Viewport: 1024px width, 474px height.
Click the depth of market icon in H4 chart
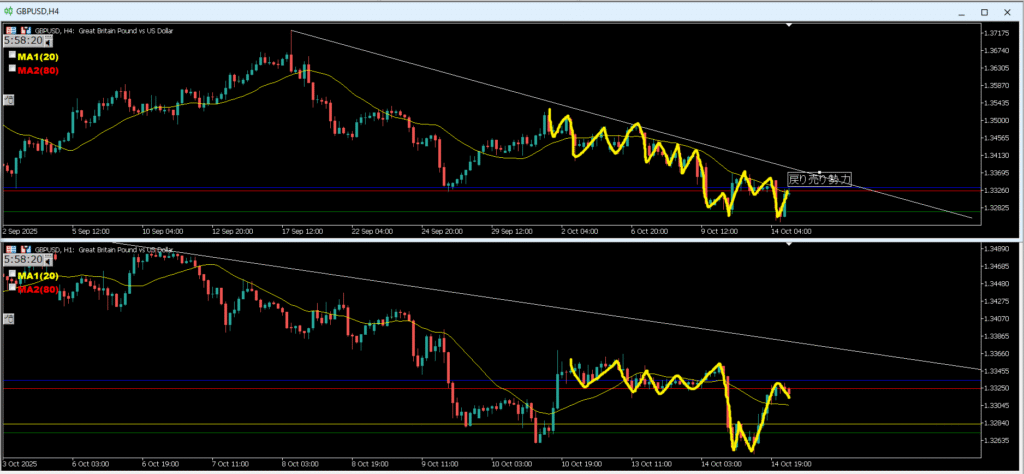(24, 30)
